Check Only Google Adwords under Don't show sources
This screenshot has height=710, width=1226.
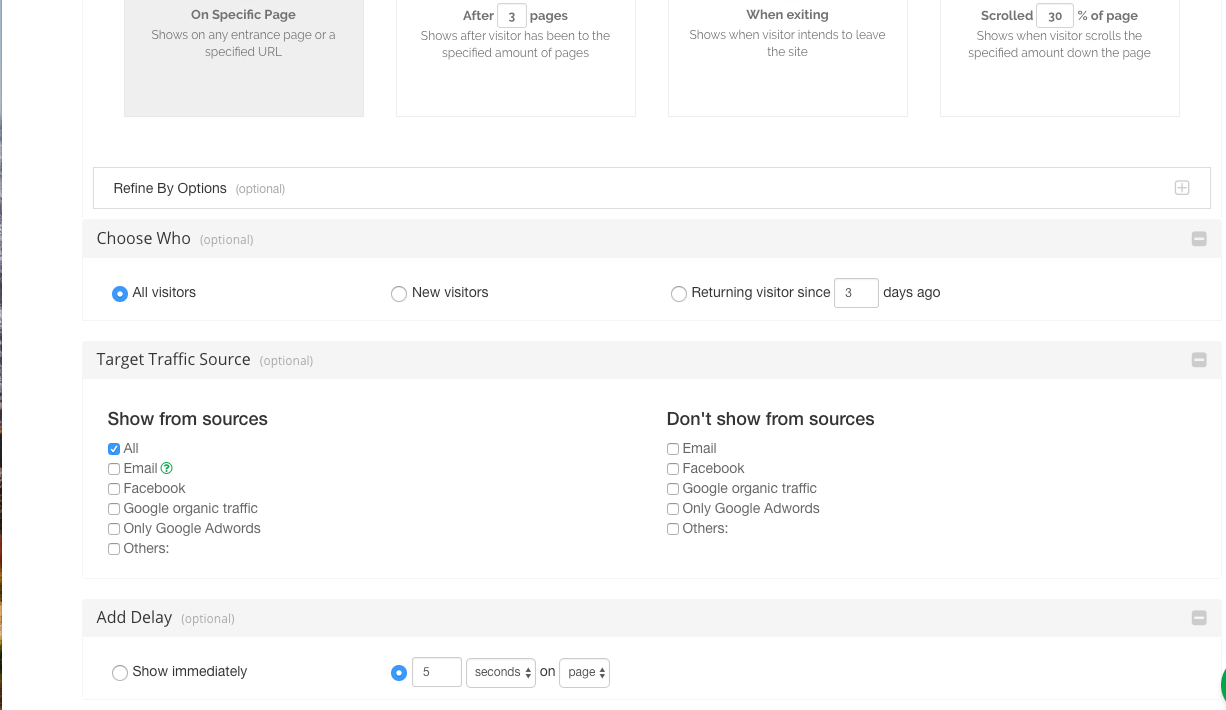pos(673,509)
